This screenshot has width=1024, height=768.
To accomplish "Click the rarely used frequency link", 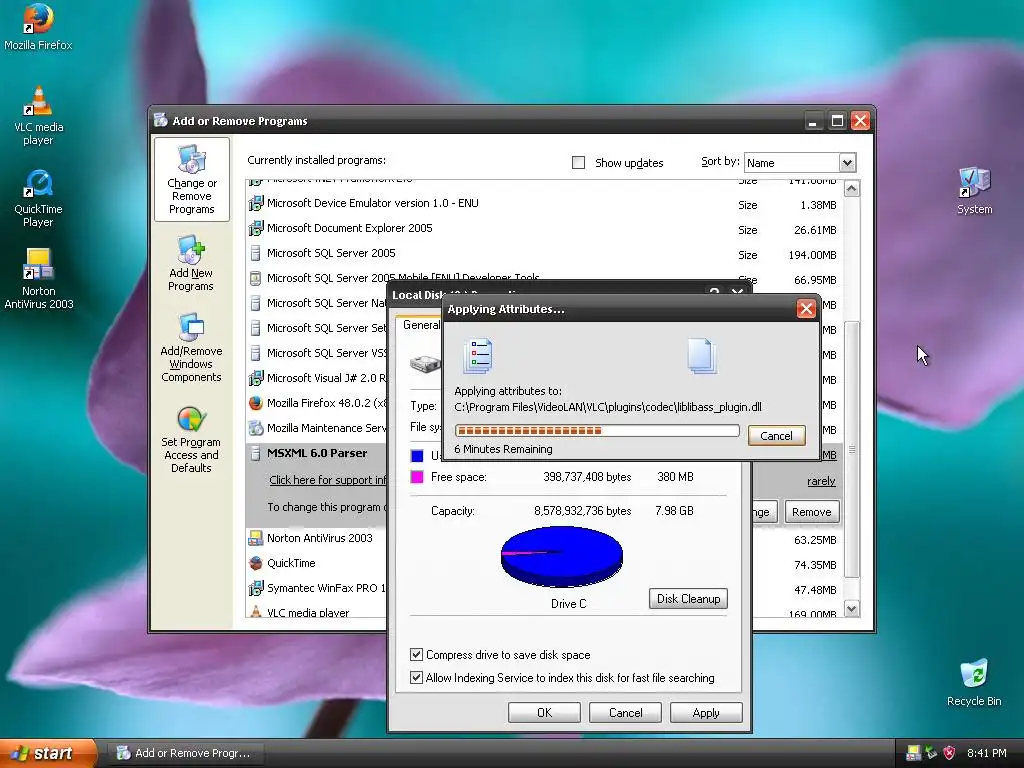I will pos(821,481).
